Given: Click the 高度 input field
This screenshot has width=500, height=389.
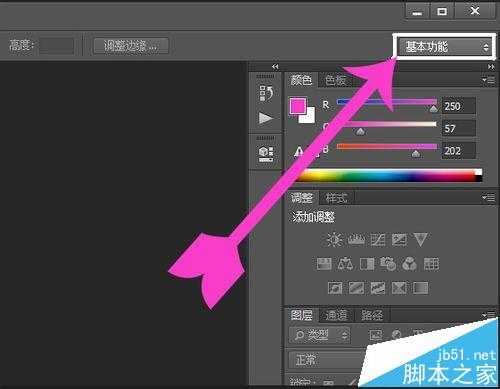Looking at the screenshot, I should coord(57,46).
